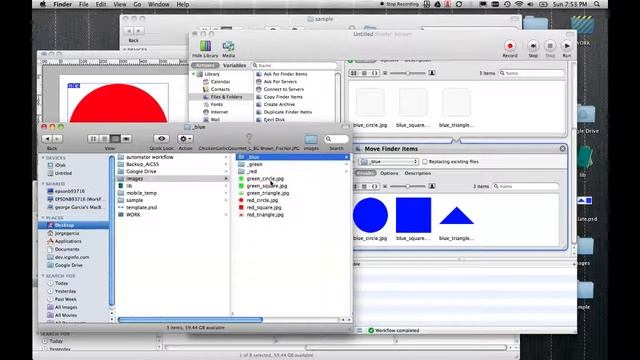The height and width of the screenshot is (360, 640).
Task: Select Description tab in Move Finder Items
Action: [418, 173]
